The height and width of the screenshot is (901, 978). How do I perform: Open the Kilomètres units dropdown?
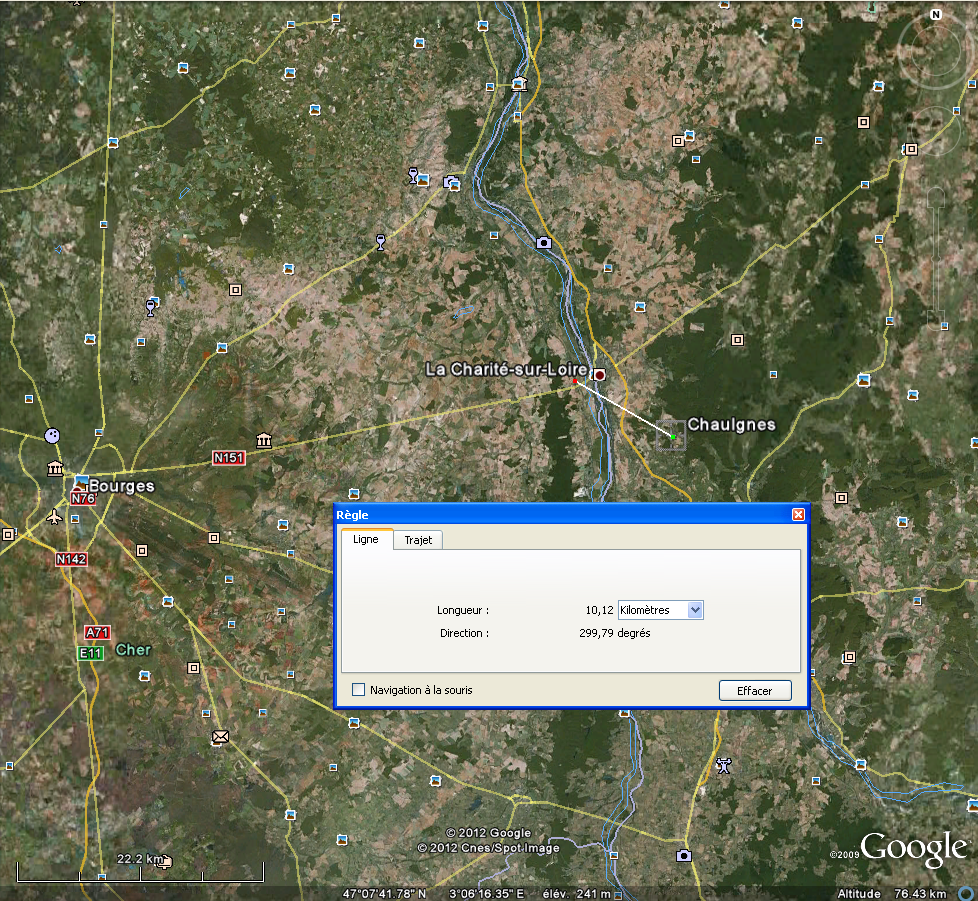point(661,610)
